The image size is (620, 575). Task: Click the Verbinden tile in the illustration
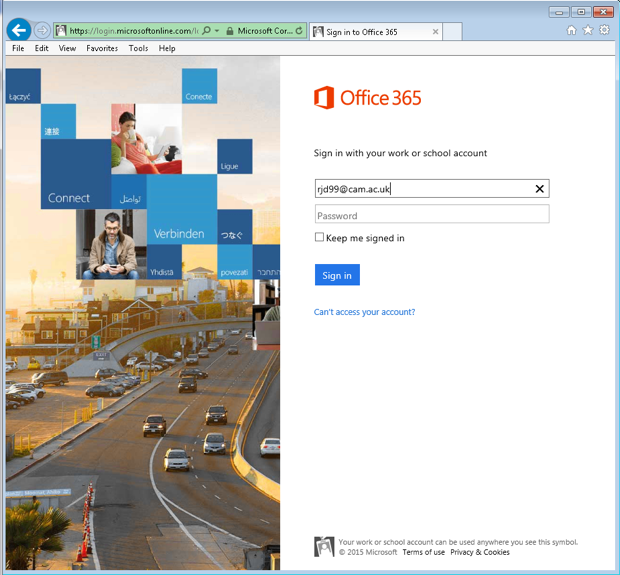(182, 210)
